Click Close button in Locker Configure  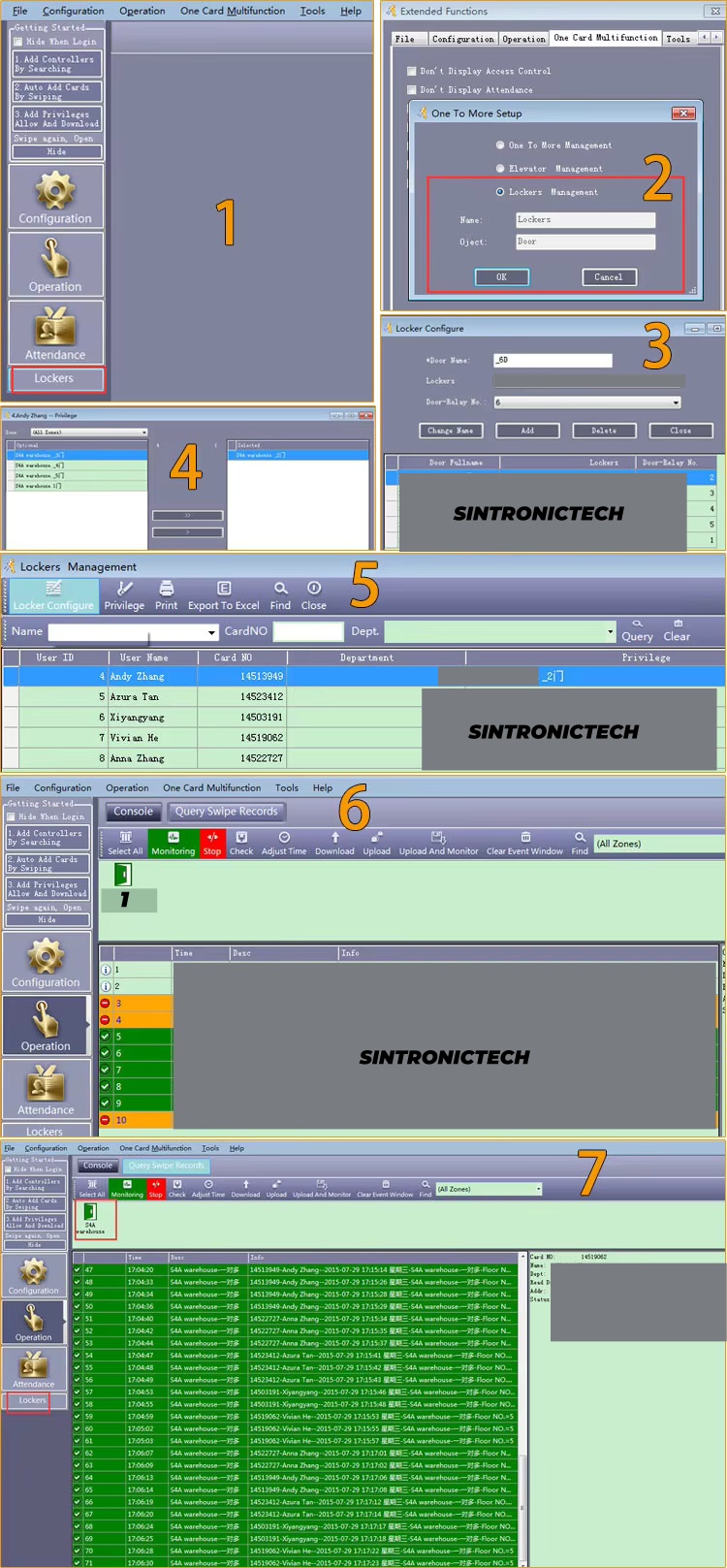680,431
